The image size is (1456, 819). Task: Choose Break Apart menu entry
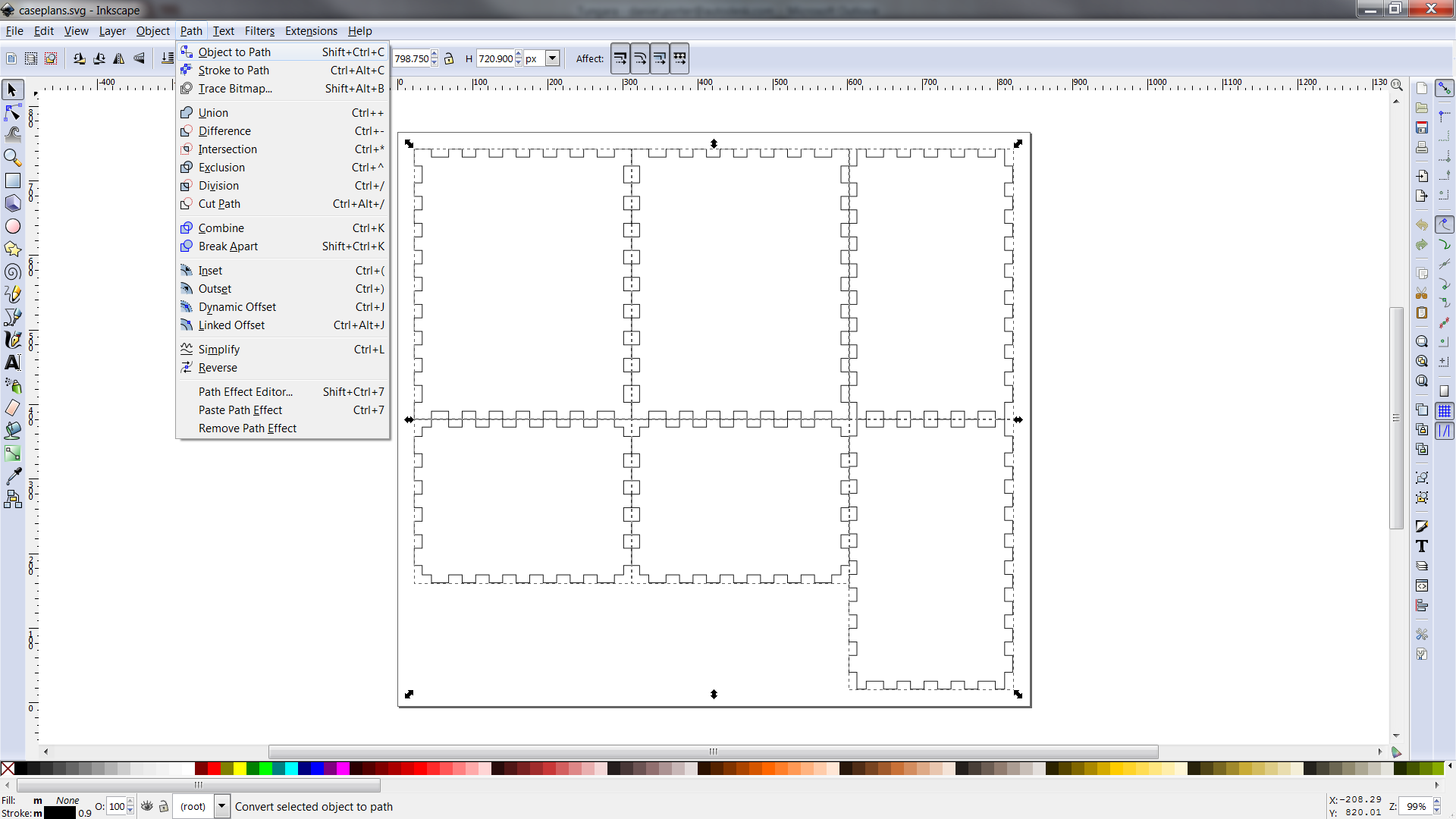point(283,246)
